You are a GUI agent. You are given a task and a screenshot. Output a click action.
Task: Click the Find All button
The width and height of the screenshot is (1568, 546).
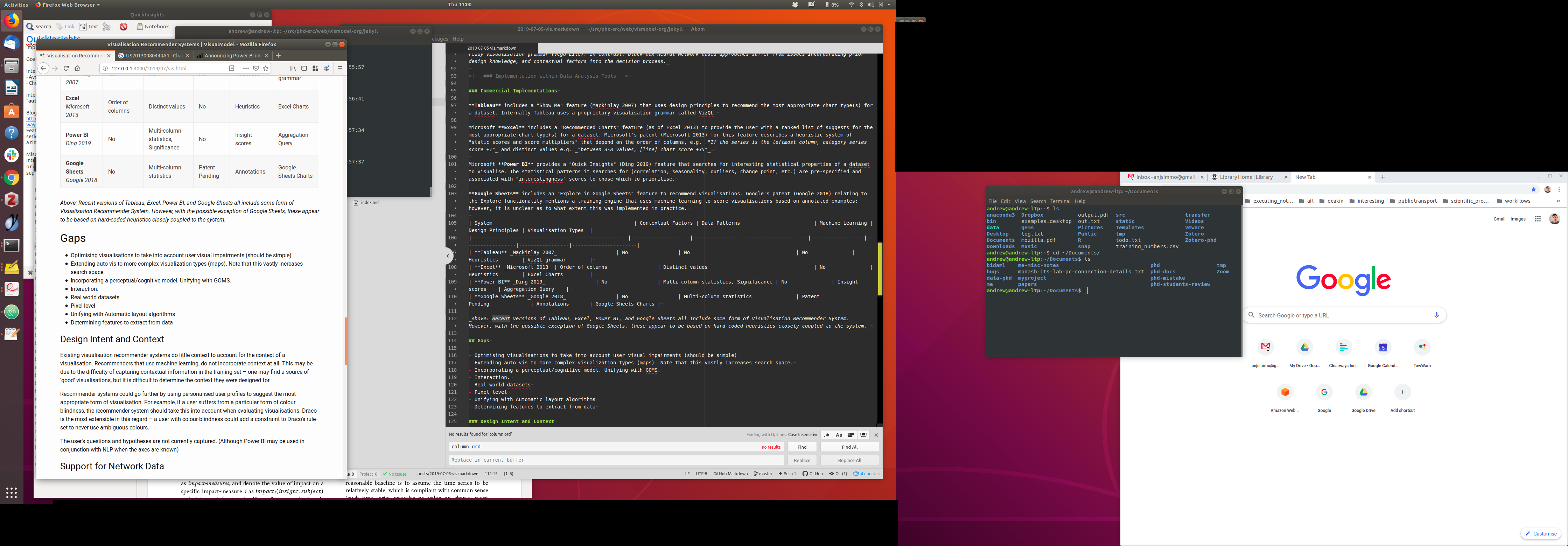pyautogui.click(x=849, y=447)
